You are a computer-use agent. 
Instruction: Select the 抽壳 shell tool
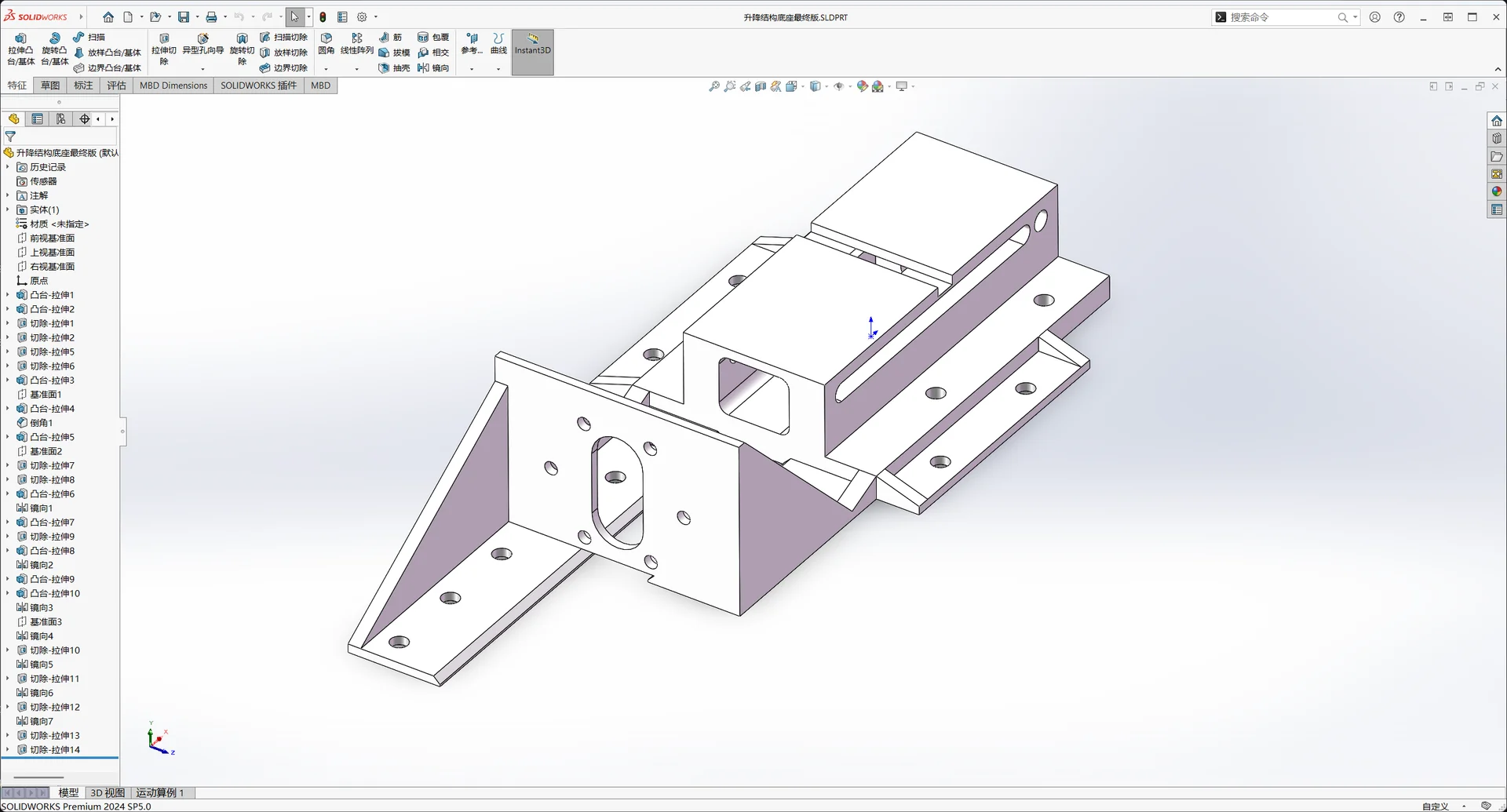(x=394, y=68)
